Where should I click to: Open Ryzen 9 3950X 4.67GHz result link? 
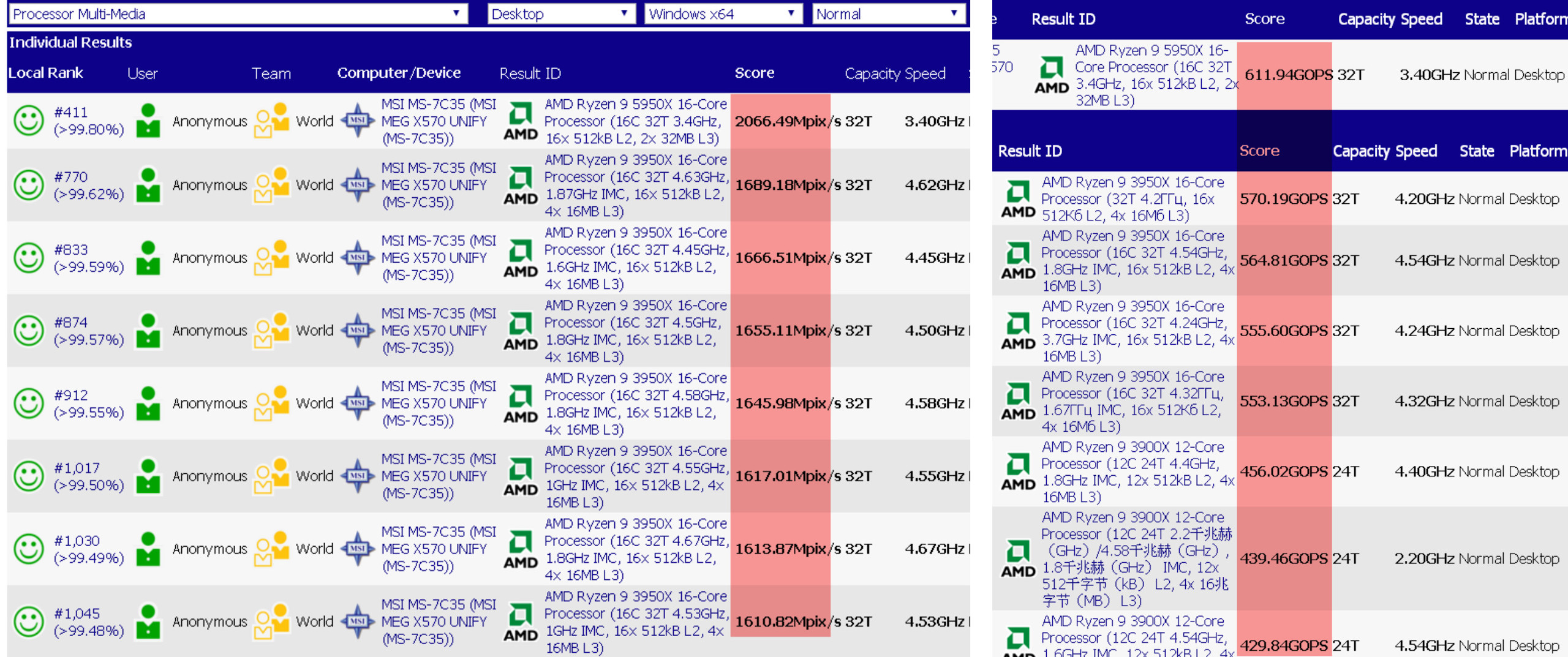point(636,549)
